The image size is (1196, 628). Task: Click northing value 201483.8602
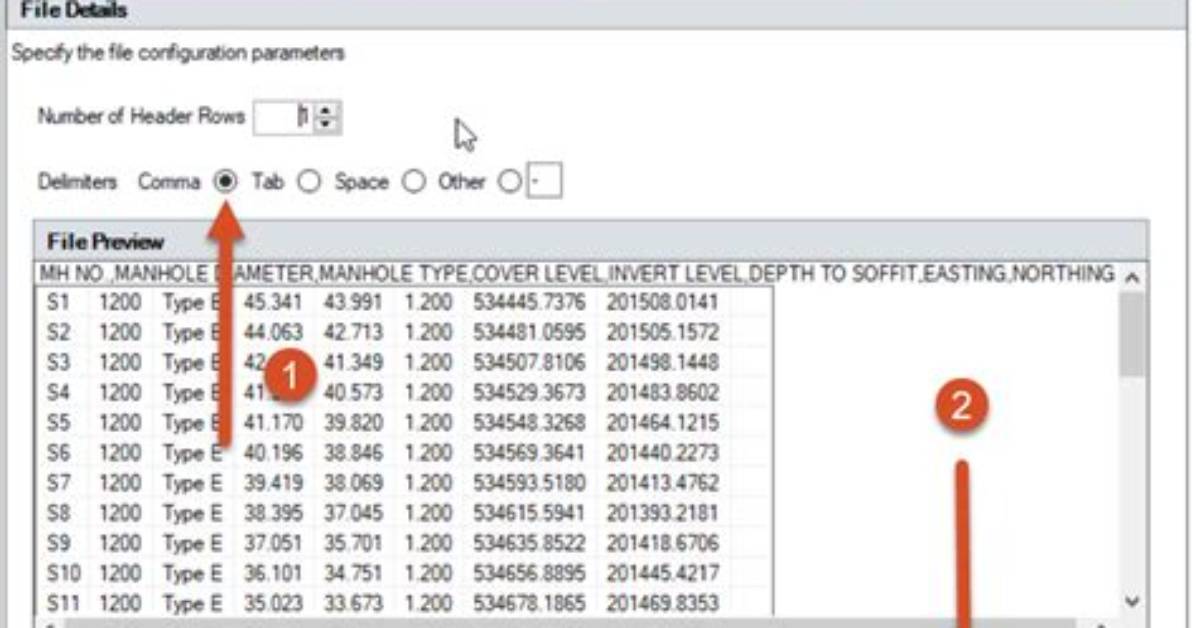tap(662, 393)
